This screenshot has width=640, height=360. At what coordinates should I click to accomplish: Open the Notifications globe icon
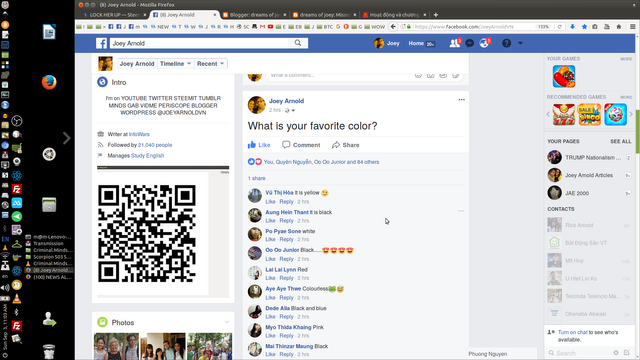click(x=484, y=43)
